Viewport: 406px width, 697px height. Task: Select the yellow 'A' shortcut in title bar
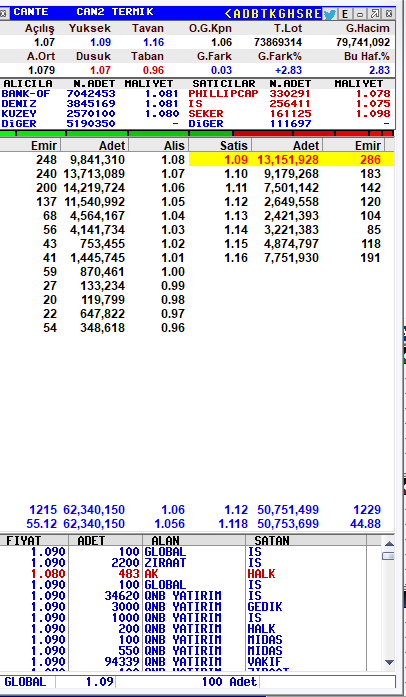click(237, 14)
